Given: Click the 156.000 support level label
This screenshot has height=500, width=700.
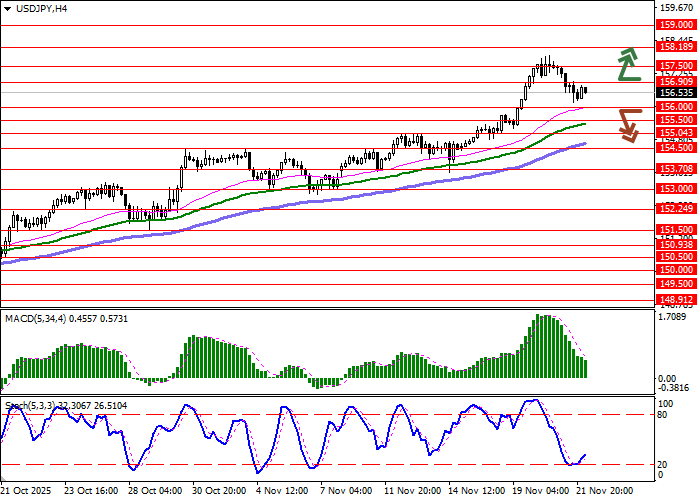Looking at the screenshot, I should tap(676, 106).
